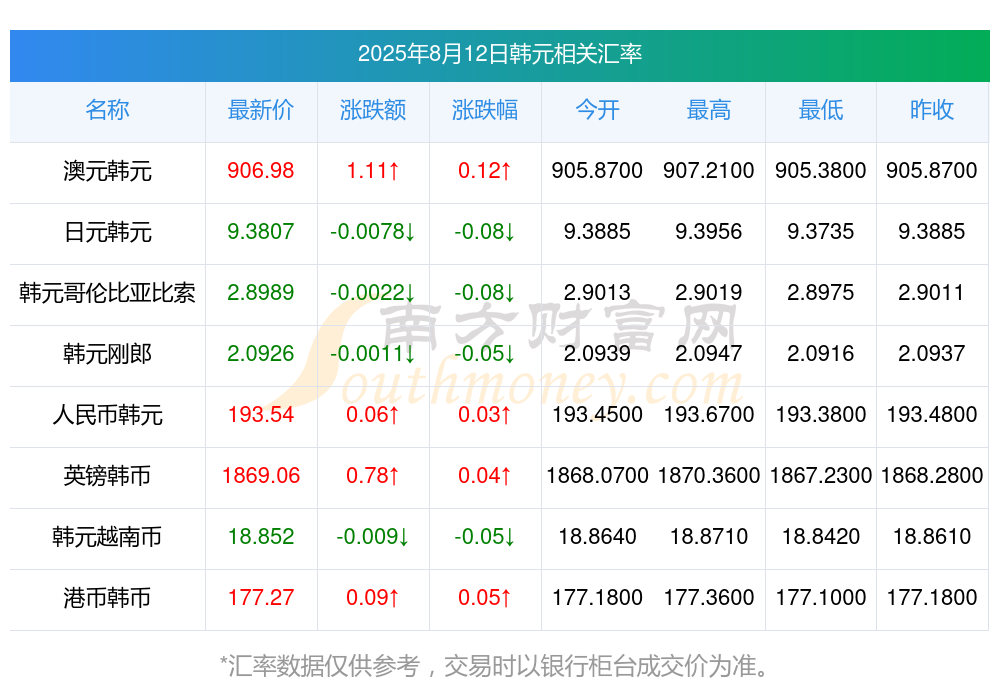The image size is (1000, 698).
Task: Click previous close 193.4800
Action: (932, 415)
